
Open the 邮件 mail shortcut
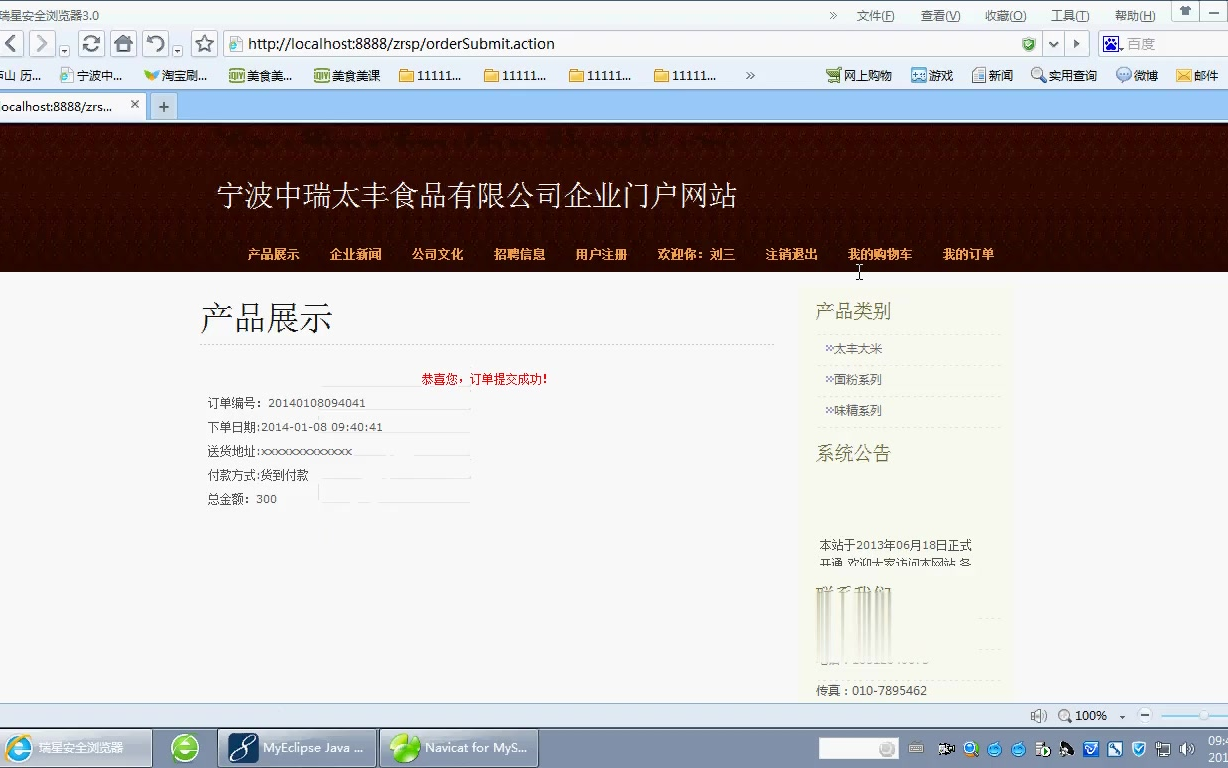pos(1197,75)
